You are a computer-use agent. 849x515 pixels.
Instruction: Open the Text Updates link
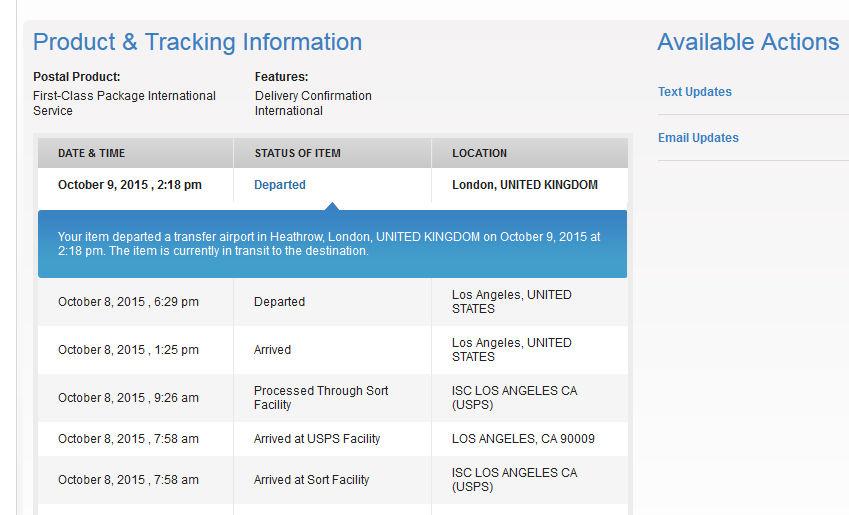point(695,92)
